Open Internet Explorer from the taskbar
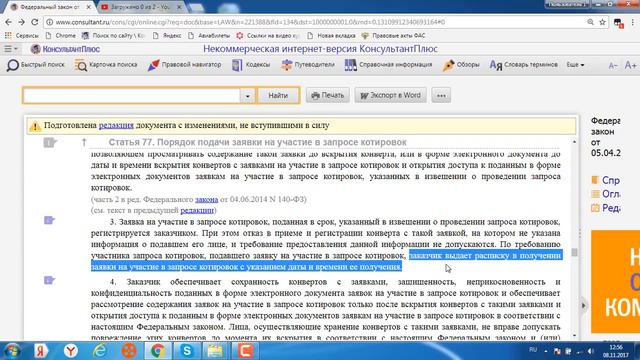 [x=100, y=351]
